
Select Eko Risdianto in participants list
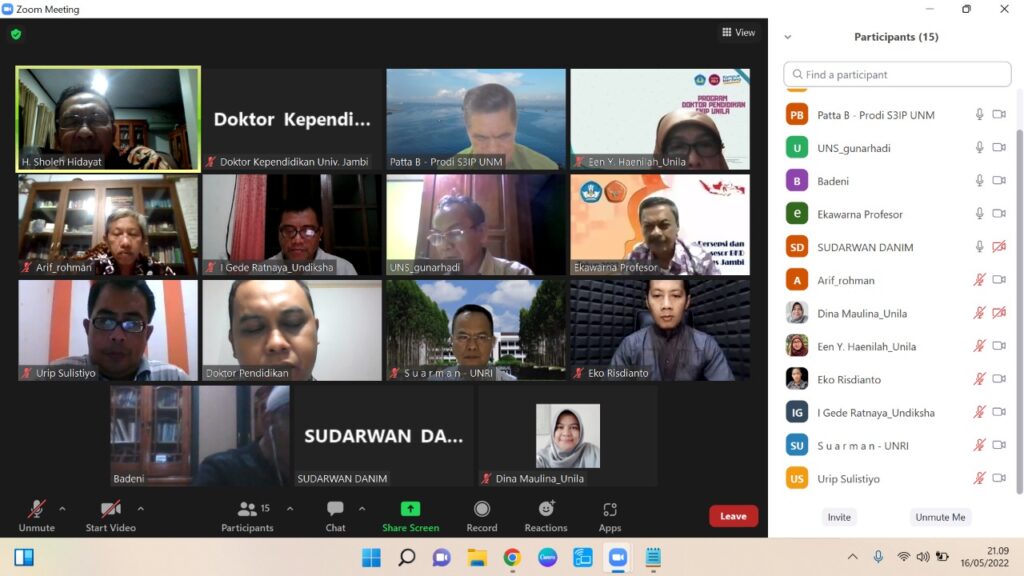849,380
